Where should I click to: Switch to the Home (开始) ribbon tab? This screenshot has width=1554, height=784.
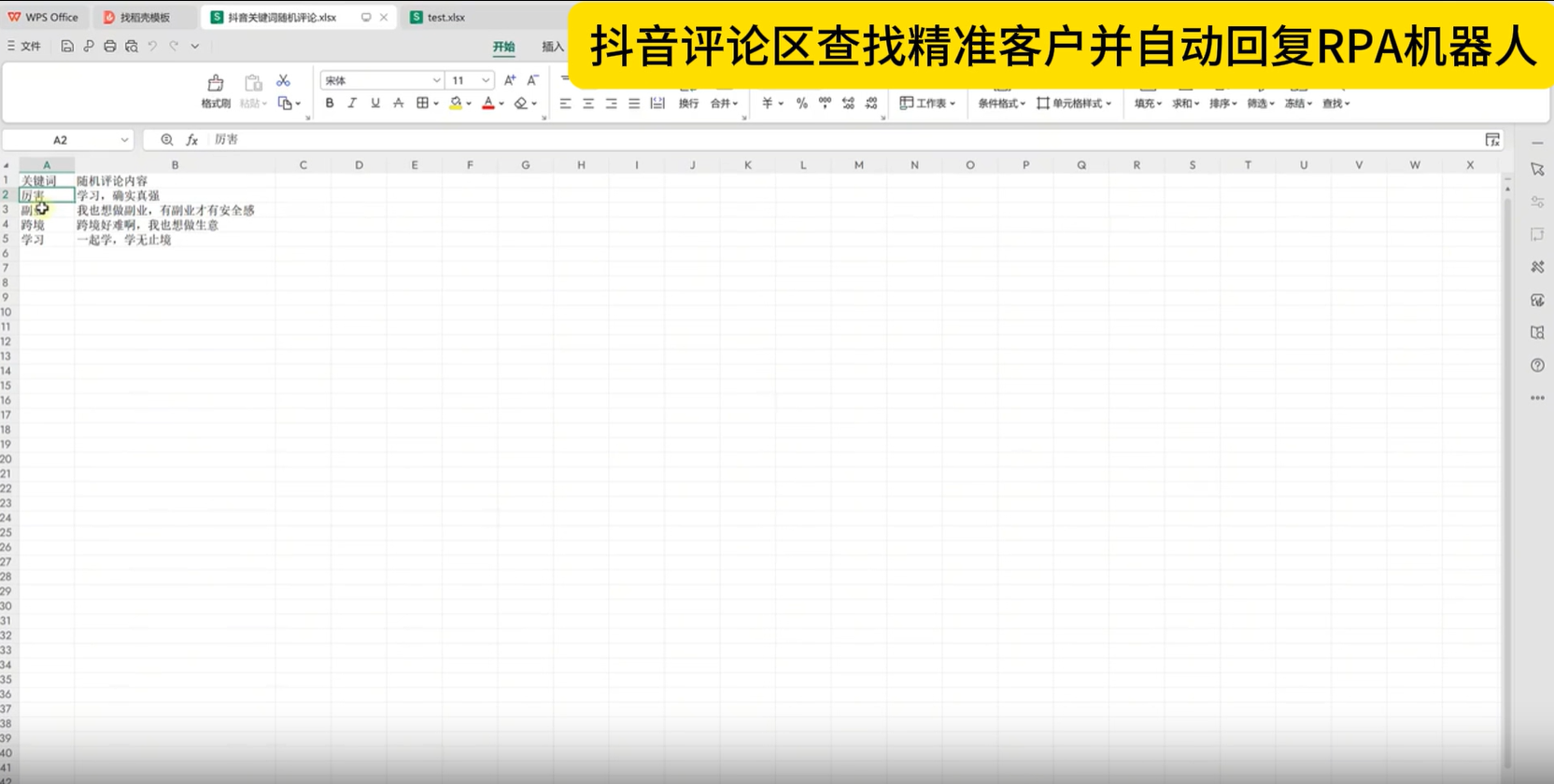click(504, 47)
